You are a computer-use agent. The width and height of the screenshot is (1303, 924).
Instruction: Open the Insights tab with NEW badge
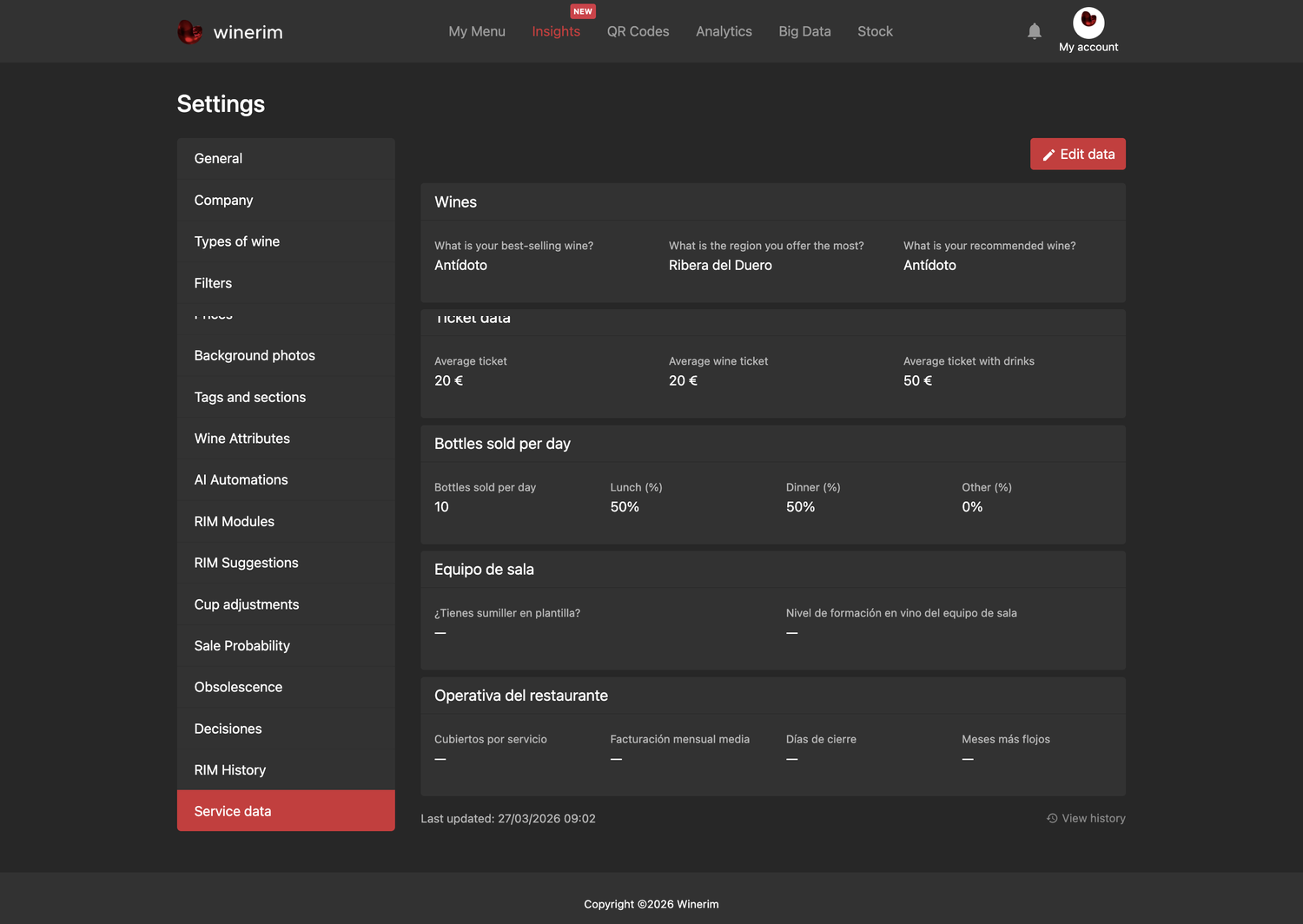pos(556,31)
